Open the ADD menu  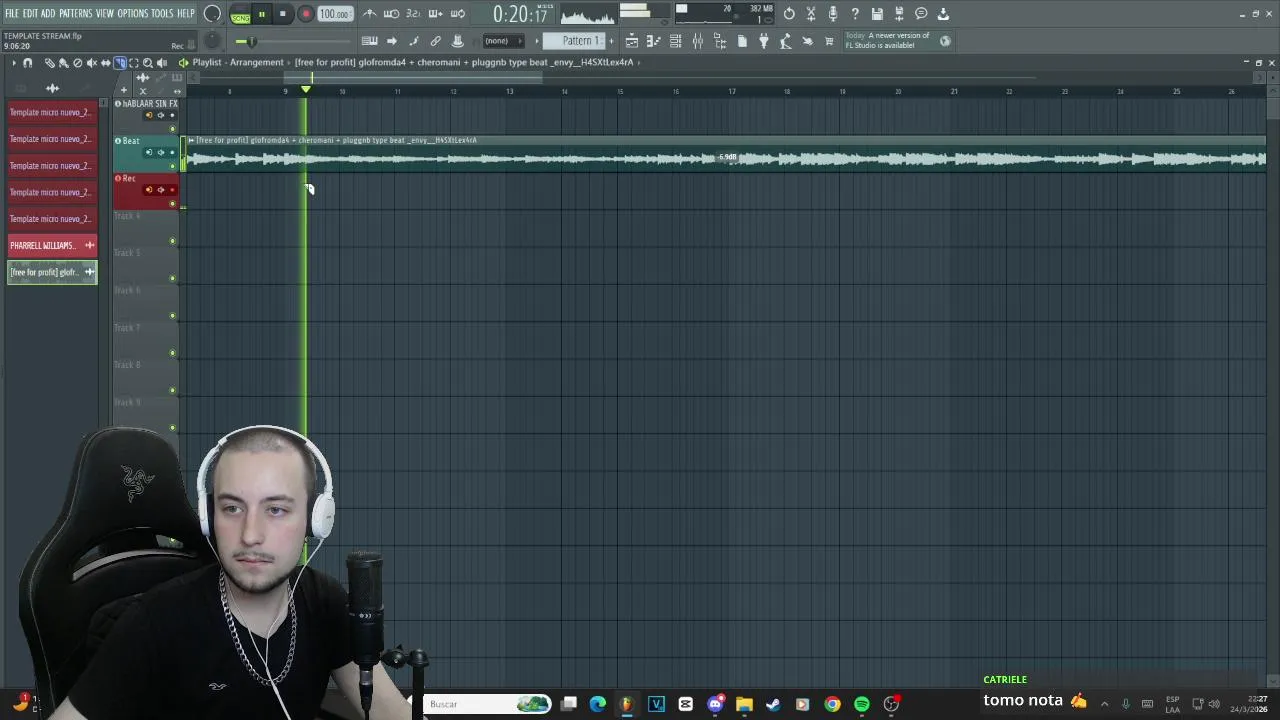(x=48, y=13)
